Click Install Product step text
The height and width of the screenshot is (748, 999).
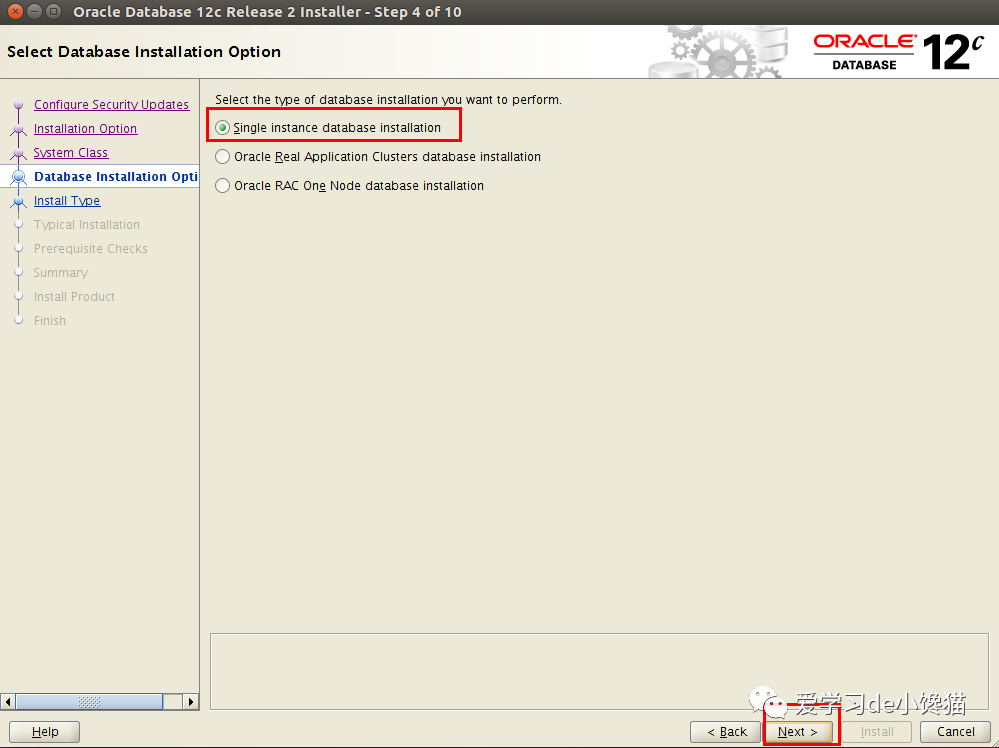(x=74, y=297)
